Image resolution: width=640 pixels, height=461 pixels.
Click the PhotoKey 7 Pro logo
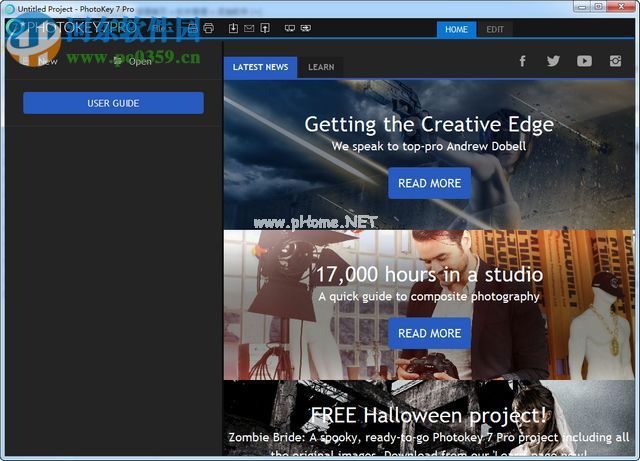point(71,27)
